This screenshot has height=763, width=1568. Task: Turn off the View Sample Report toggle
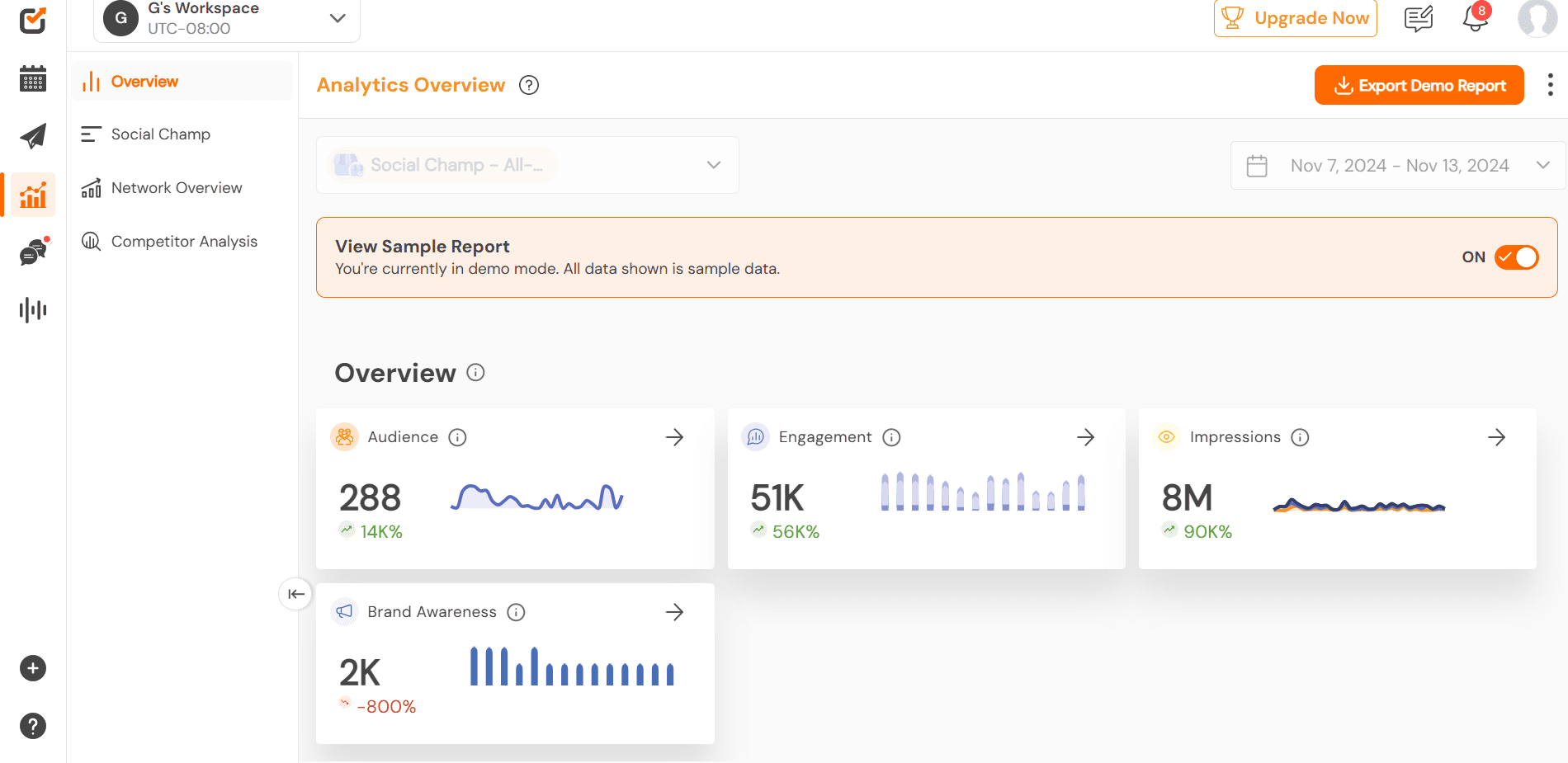pos(1516,257)
